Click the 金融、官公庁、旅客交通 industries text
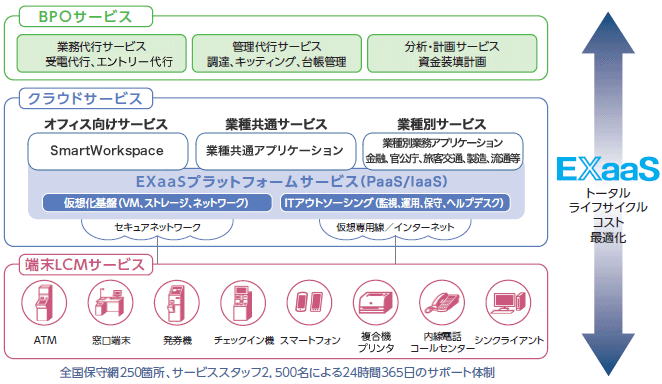Viewport: 662px width, 384px height. 443,159
